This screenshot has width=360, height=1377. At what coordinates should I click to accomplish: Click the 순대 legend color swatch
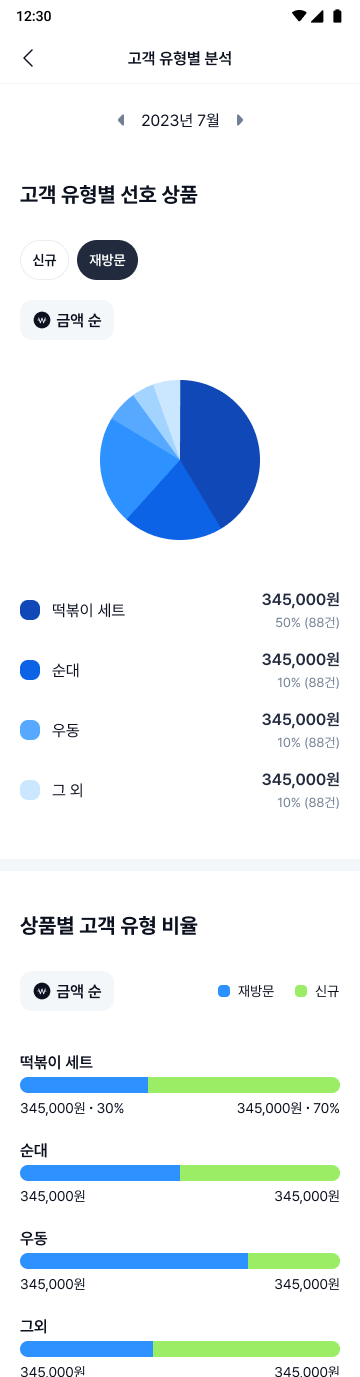point(30,670)
